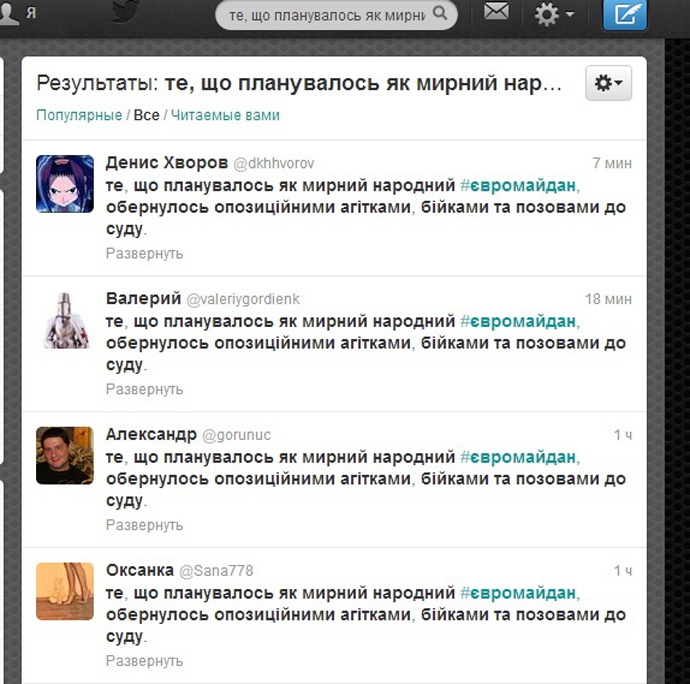
Task: Expand Александр's tweet with Развернуть
Action: pos(144,525)
